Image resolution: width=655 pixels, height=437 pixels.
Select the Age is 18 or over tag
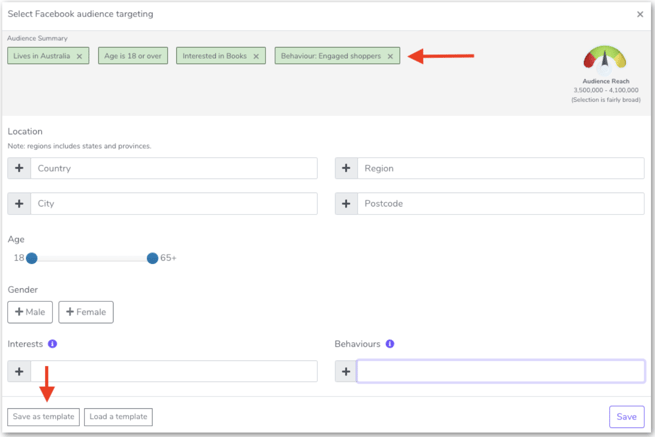[133, 56]
